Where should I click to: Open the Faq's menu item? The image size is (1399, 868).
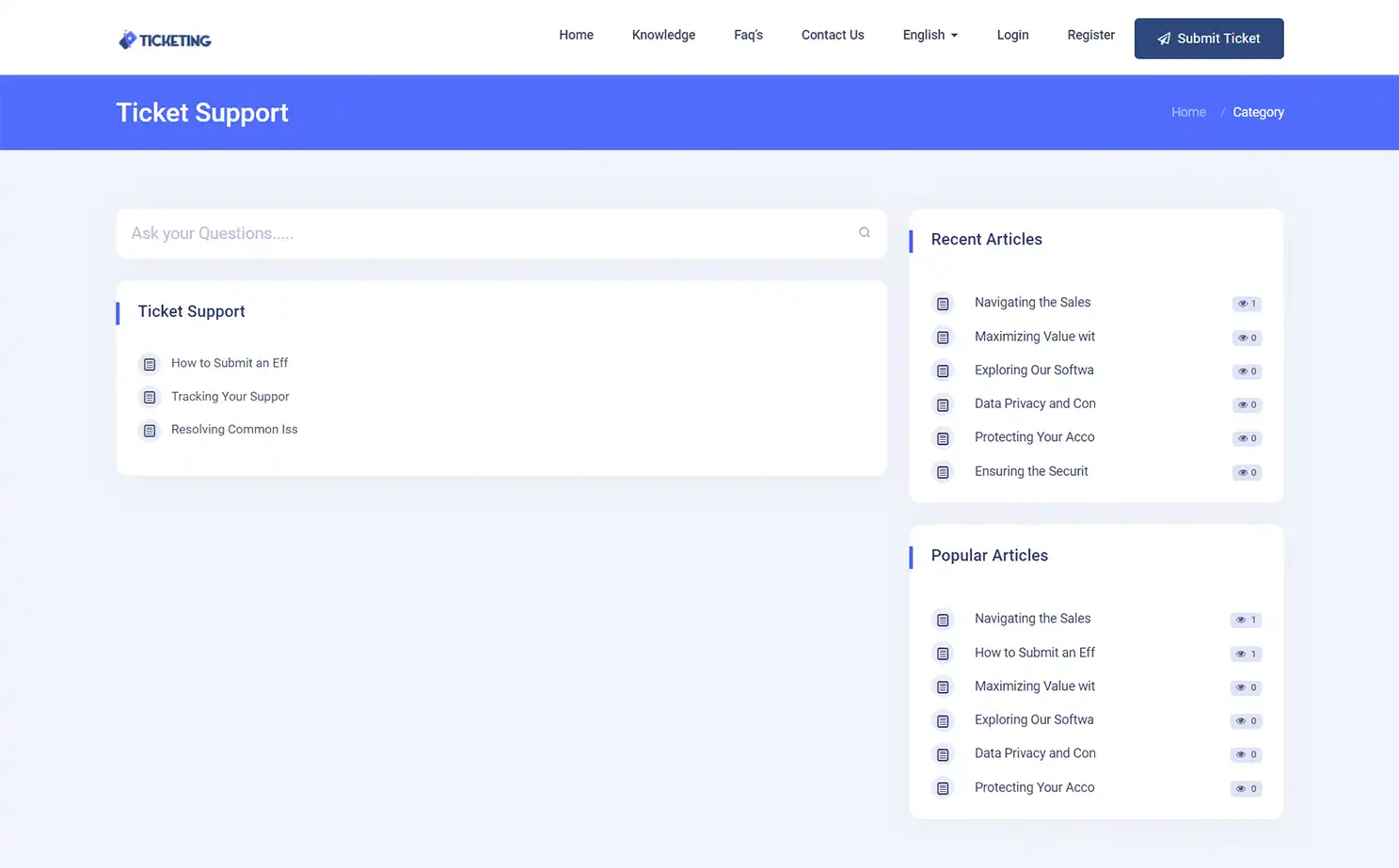pos(748,35)
